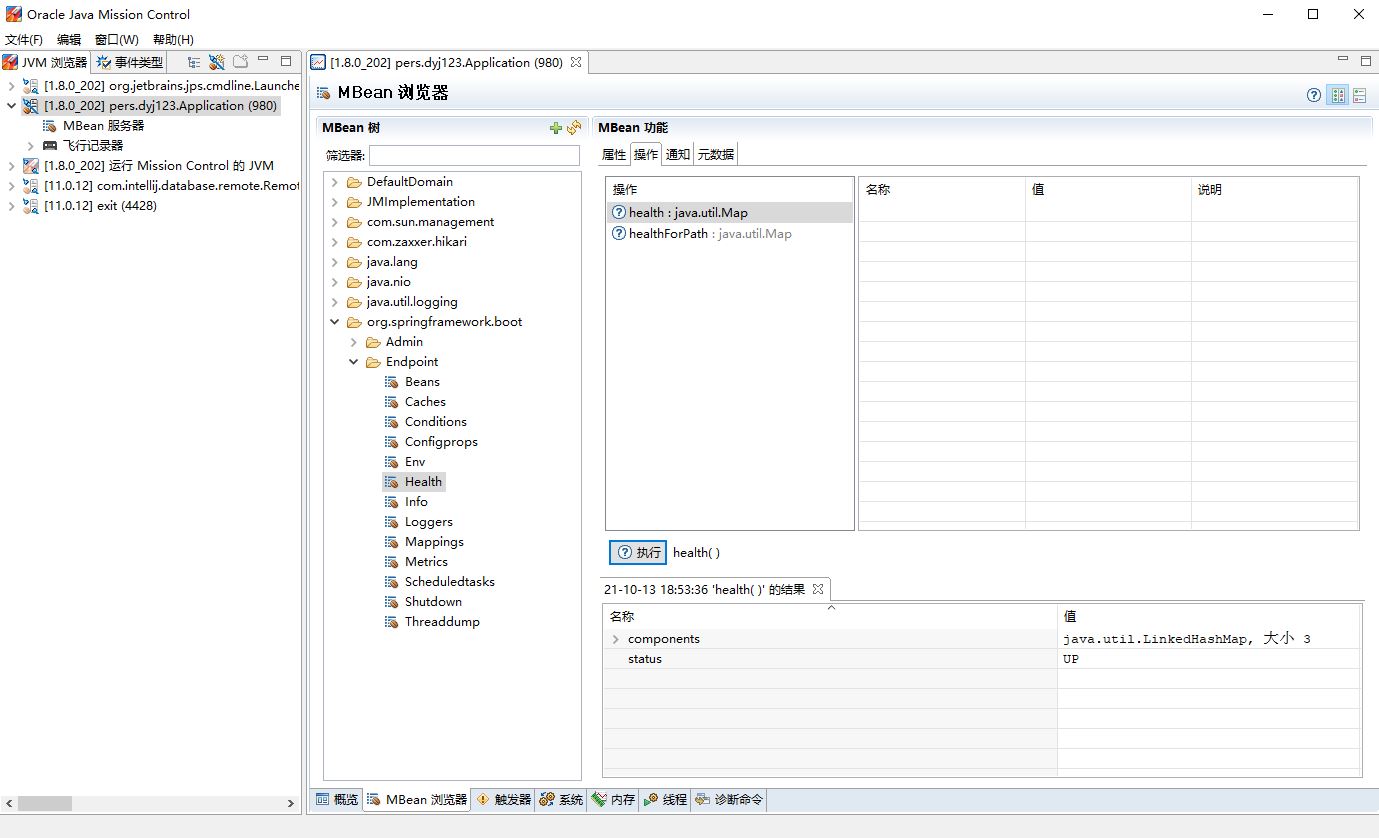1379x838 pixels.
Task: Click inside the 筛选器 filter field
Action: 474,155
